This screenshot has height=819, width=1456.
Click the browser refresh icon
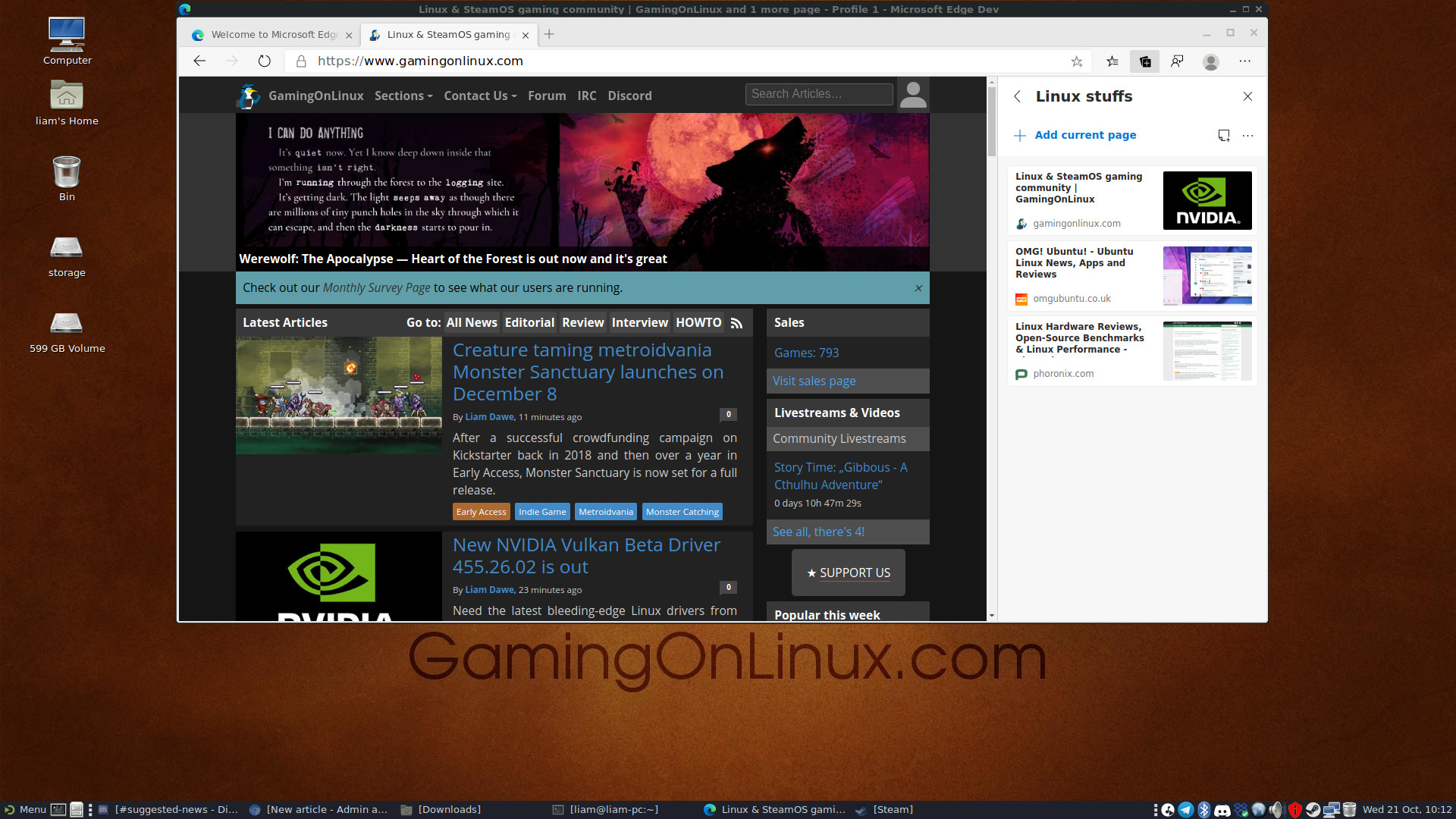click(x=265, y=61)
